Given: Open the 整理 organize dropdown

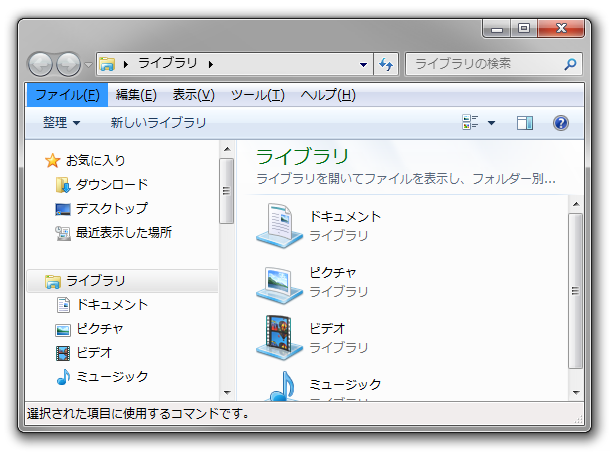Looking at the screenshot, I should pos(62,123).
